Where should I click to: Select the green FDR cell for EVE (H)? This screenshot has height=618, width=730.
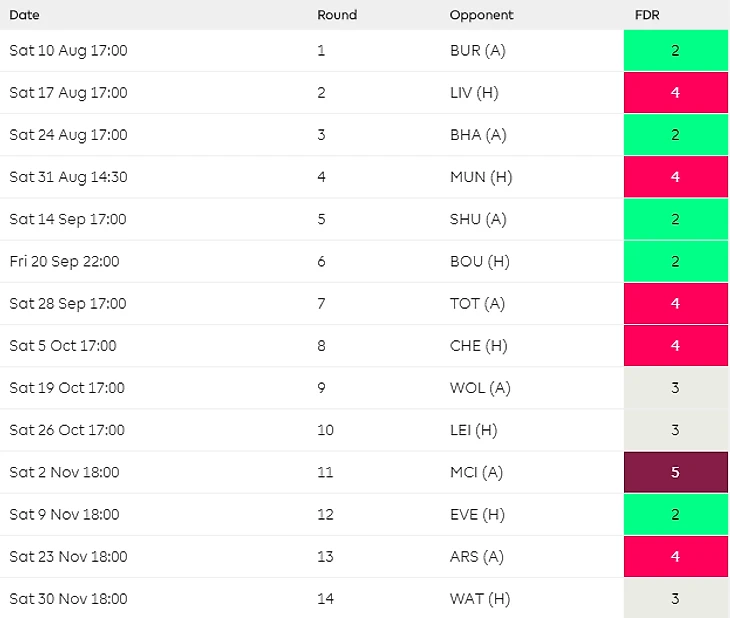click(675, 514)
